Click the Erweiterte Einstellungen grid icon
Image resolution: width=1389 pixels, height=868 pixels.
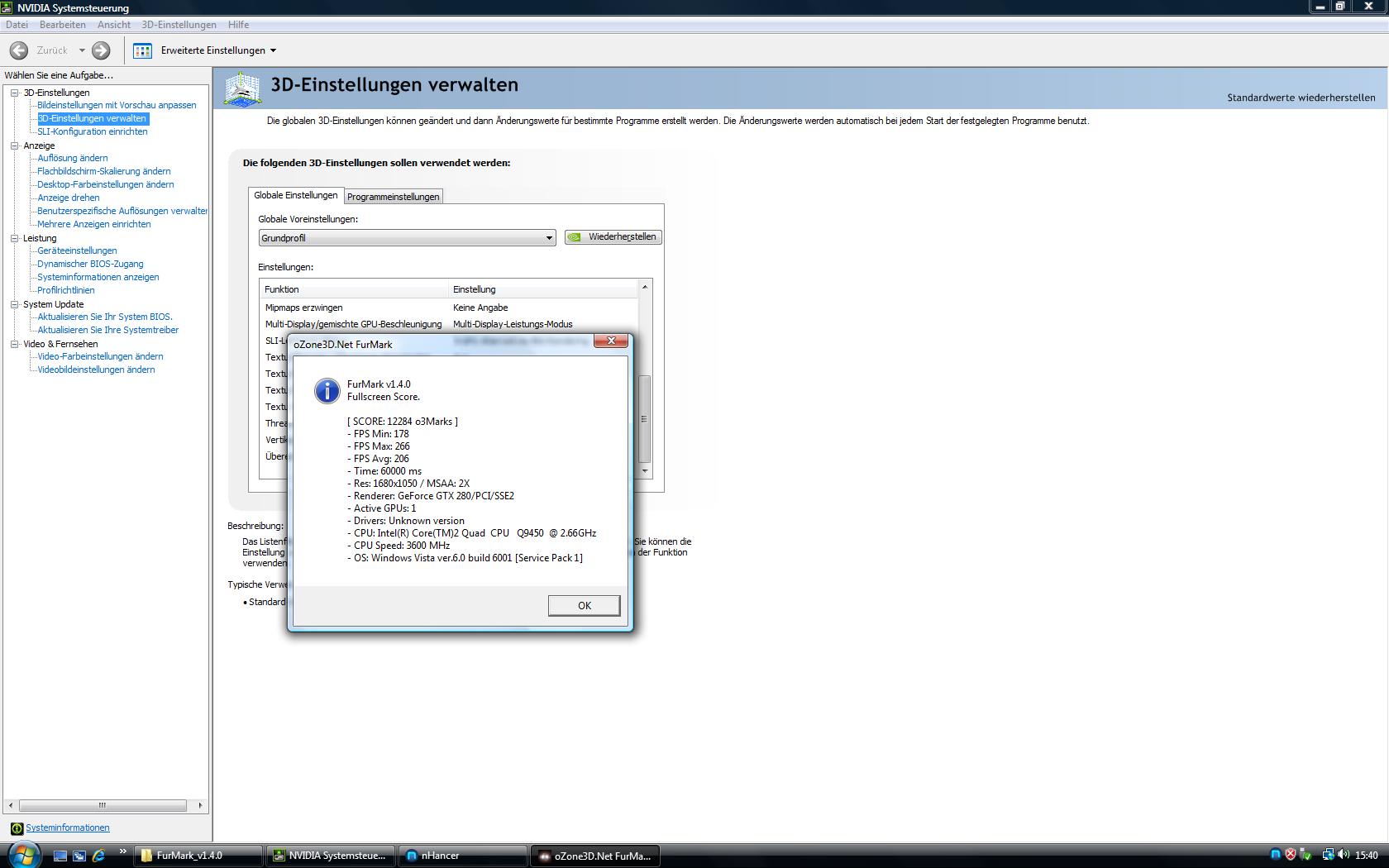(x=142, y=50)
